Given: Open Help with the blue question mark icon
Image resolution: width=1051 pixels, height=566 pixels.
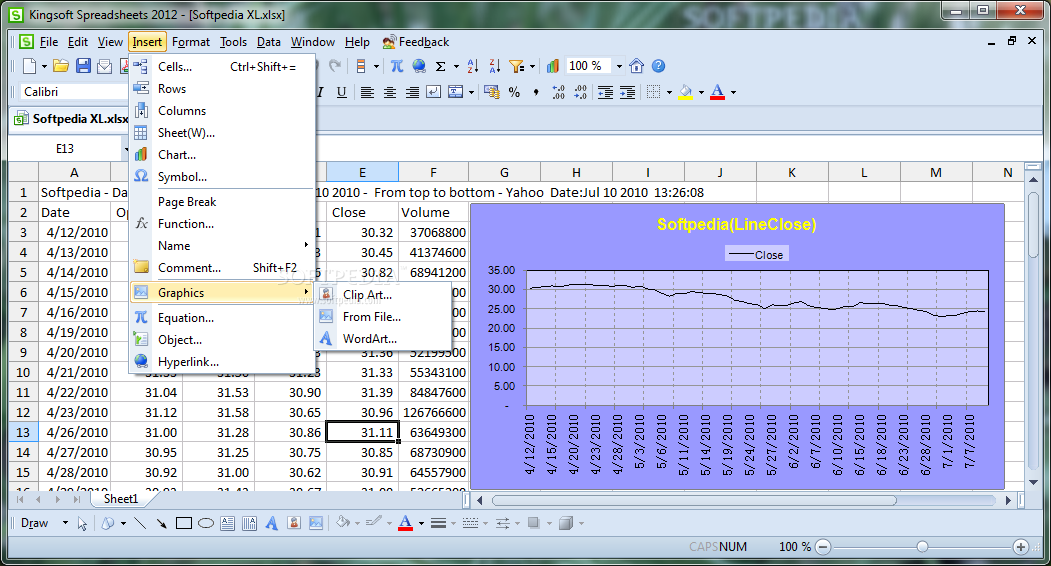Looking at the screenshot, I should coord(658,66).
